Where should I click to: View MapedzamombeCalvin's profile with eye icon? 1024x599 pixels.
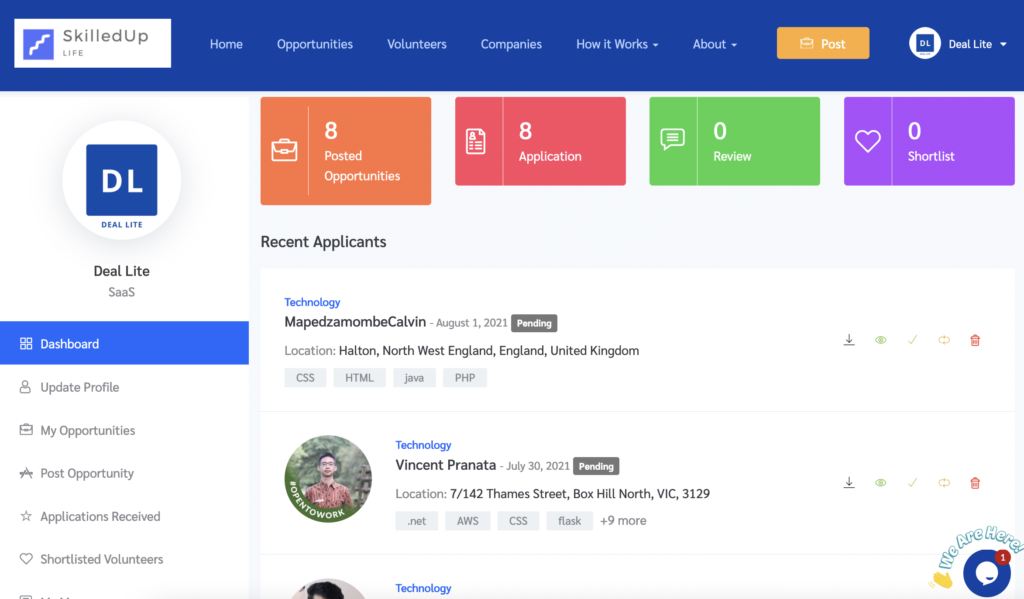tap(880, 340)
